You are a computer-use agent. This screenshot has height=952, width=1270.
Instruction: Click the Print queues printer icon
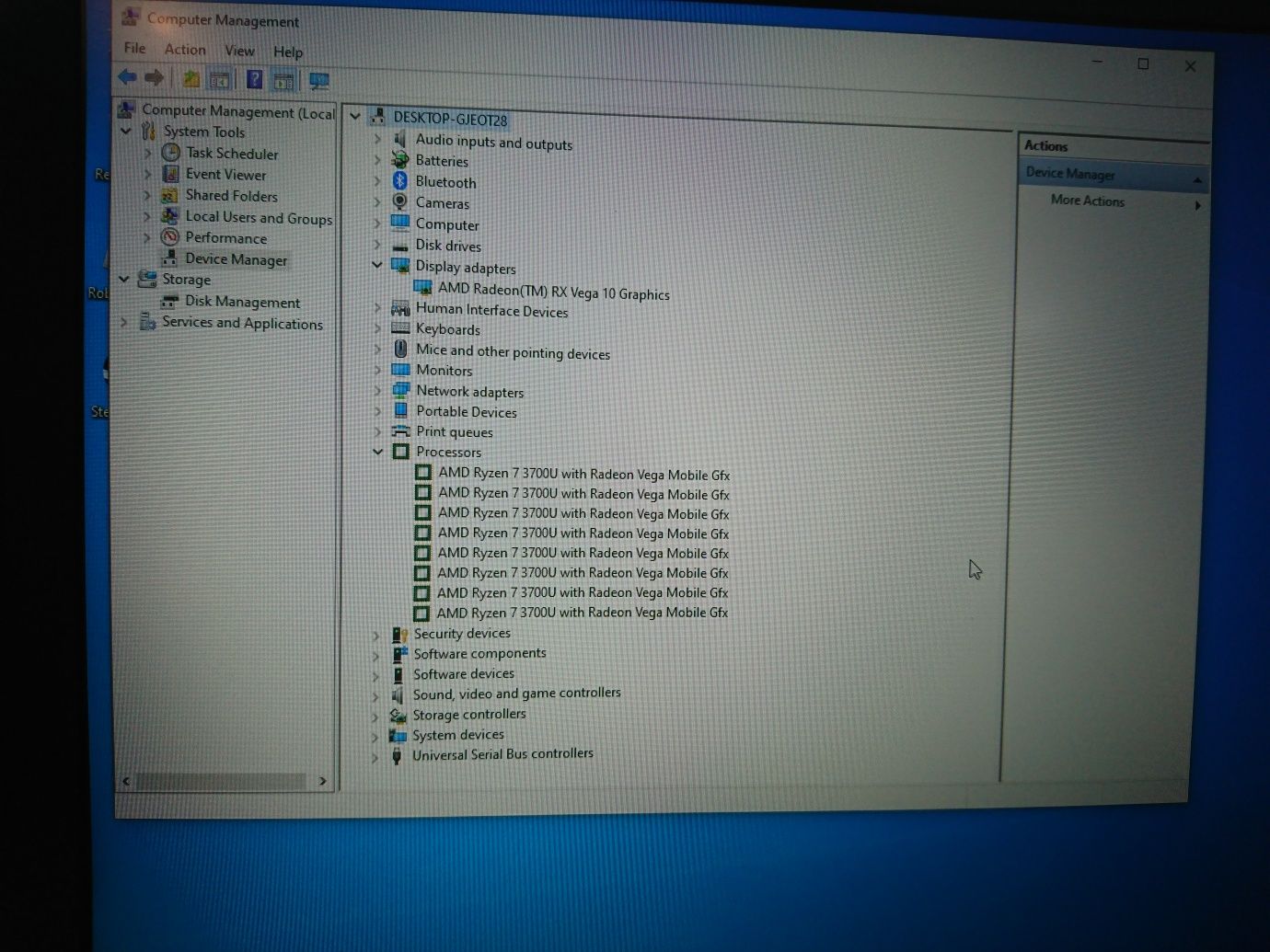400,430
